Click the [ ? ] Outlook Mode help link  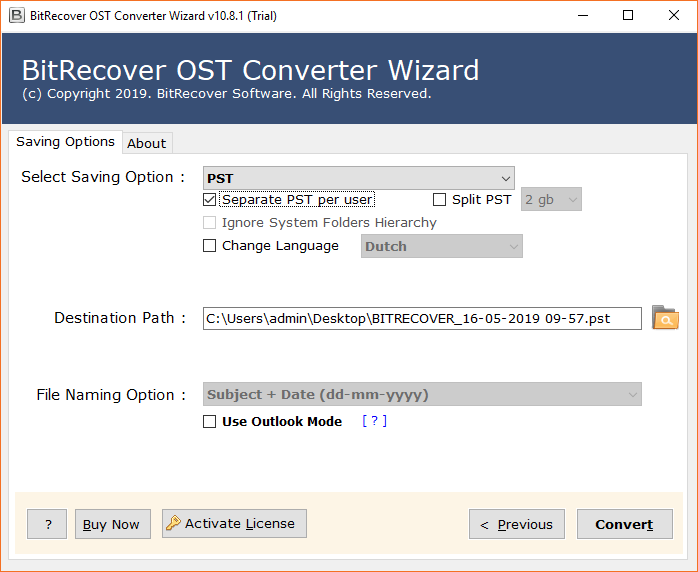pos(374,421)
